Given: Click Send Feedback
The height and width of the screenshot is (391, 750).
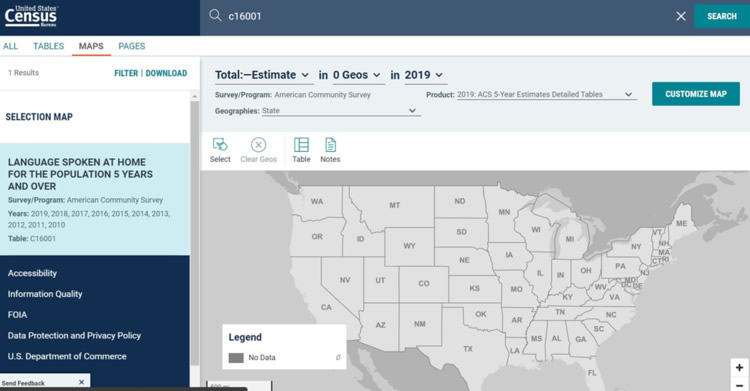Looking at the screenshot, I should [23, 383].
